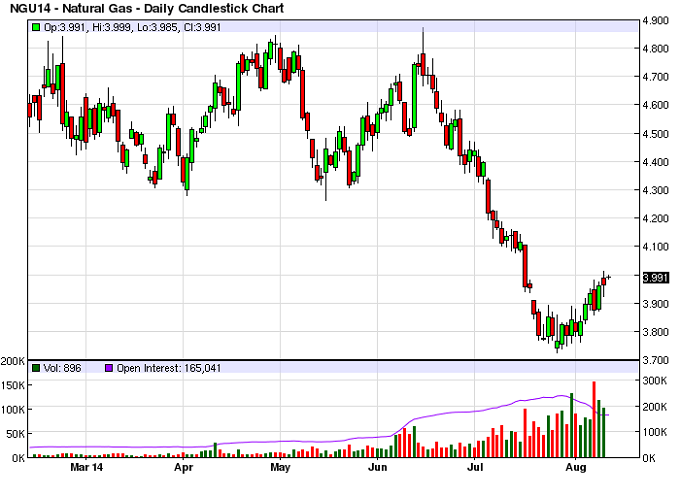The image size is (680, 497).
Task: Click the 'Open Interest: 165,041' label
Action: (x=169, y=368)
